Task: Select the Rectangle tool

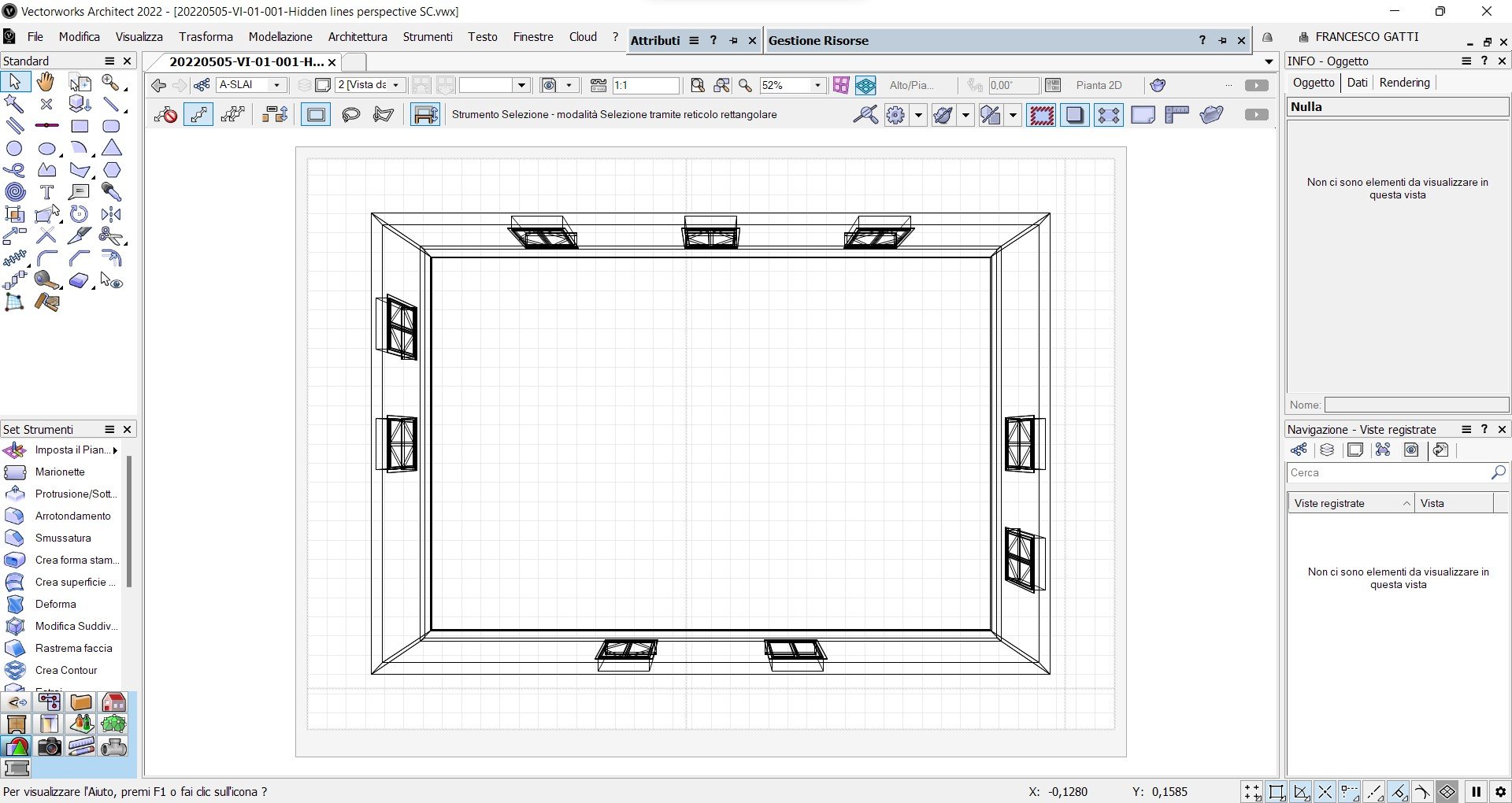Action: point(79,126)
